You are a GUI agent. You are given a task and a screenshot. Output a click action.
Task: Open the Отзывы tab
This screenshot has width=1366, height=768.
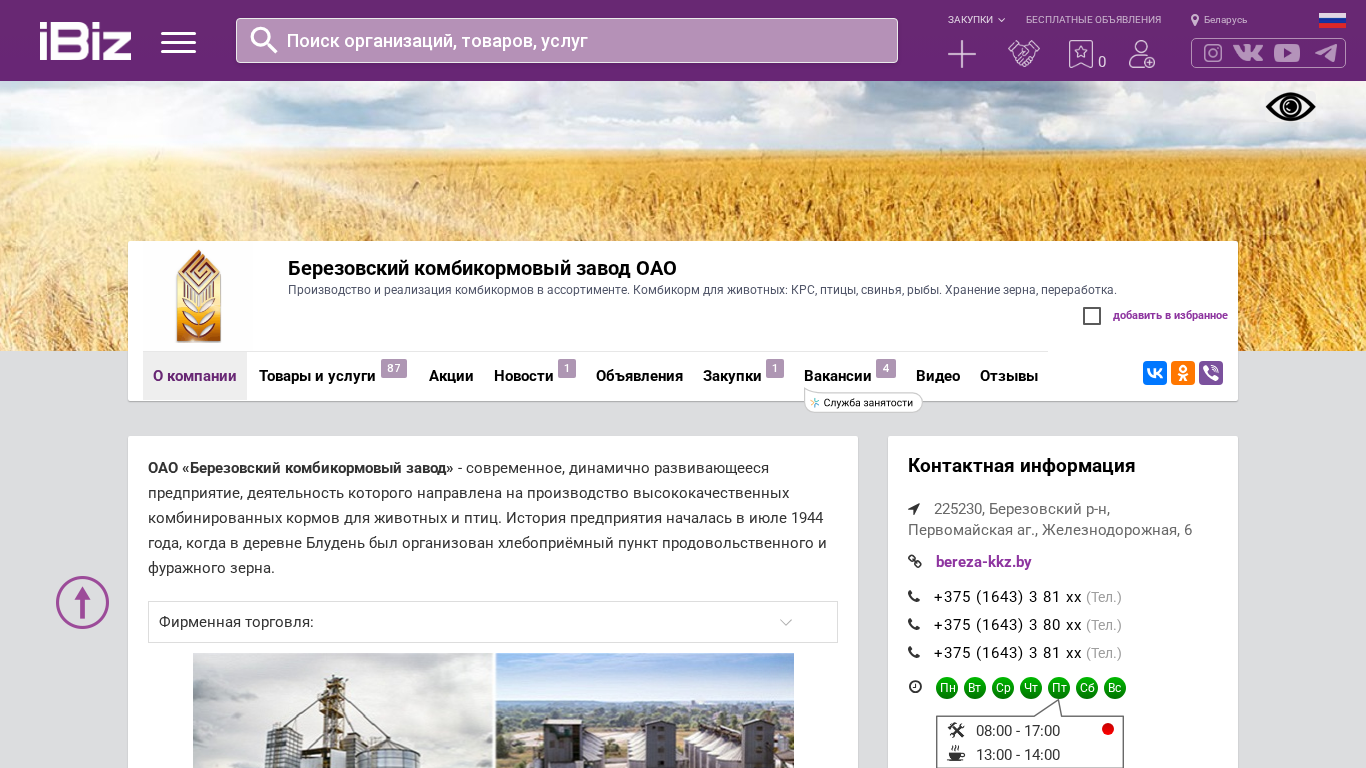coord(1009,376)
